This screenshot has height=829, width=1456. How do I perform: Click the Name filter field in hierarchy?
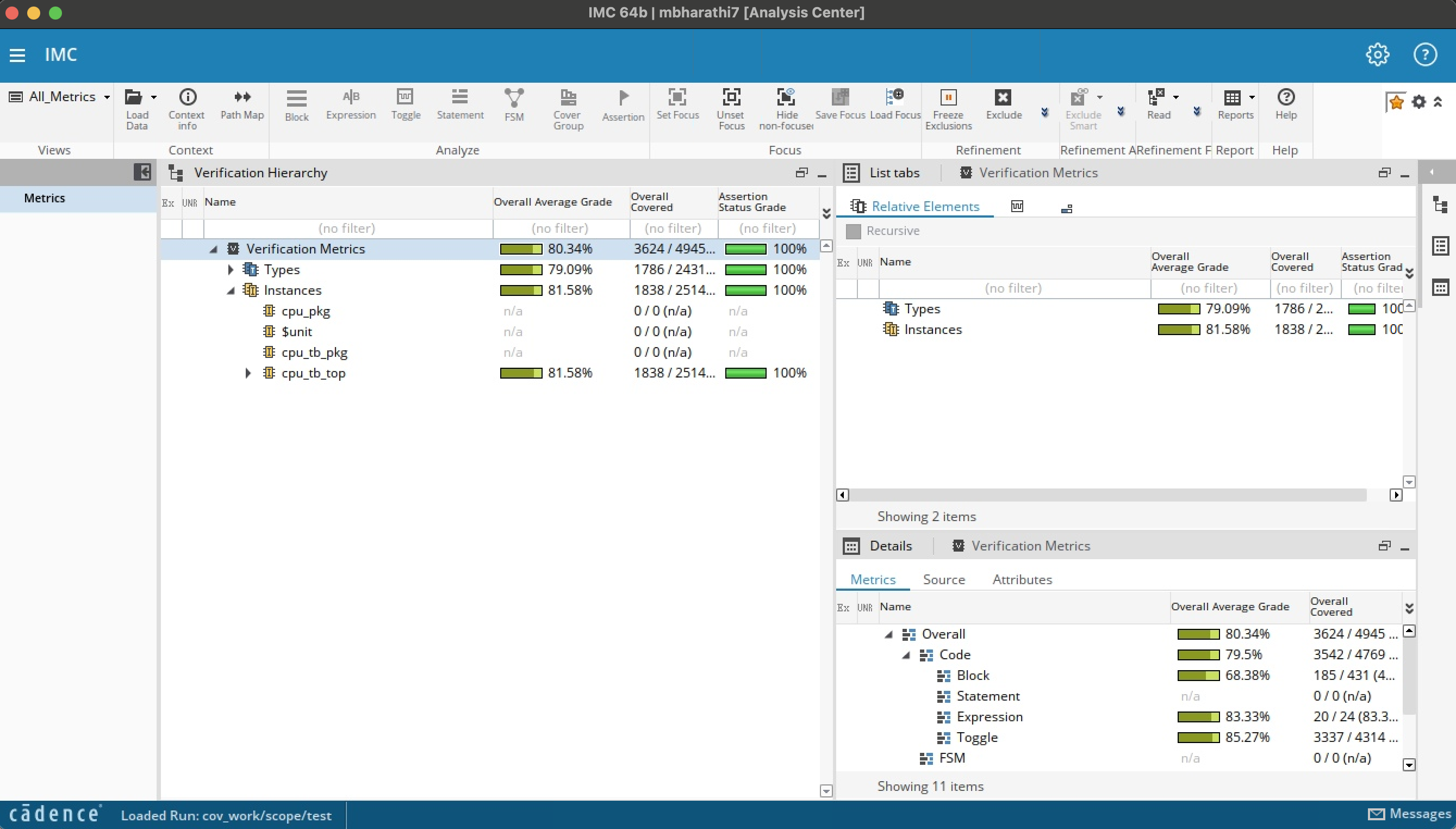[x=347, y=228]
